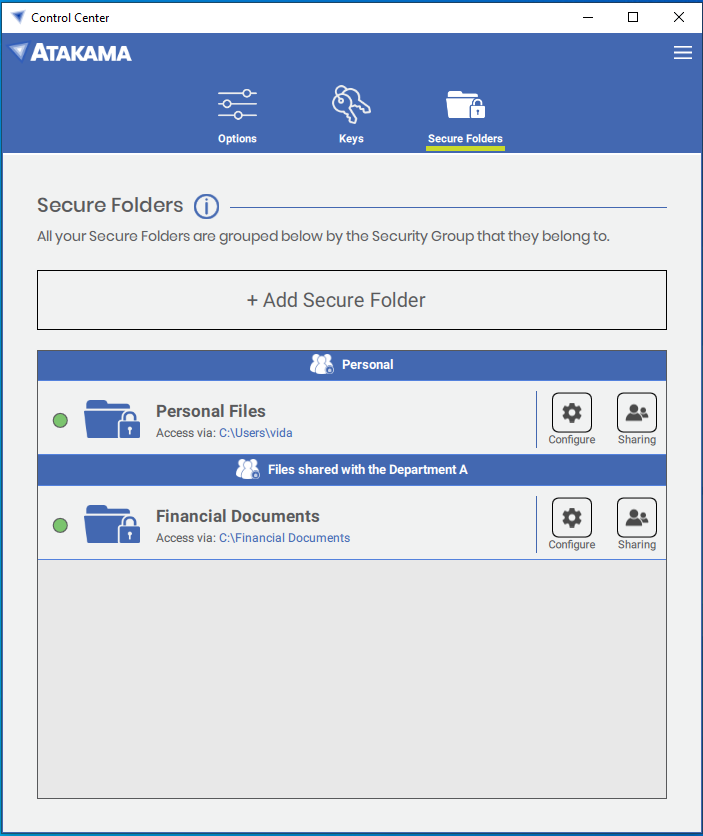Screen dimensions: 703x836
Task: Click the green status dot for Personal Files
Action: [60, 420]
